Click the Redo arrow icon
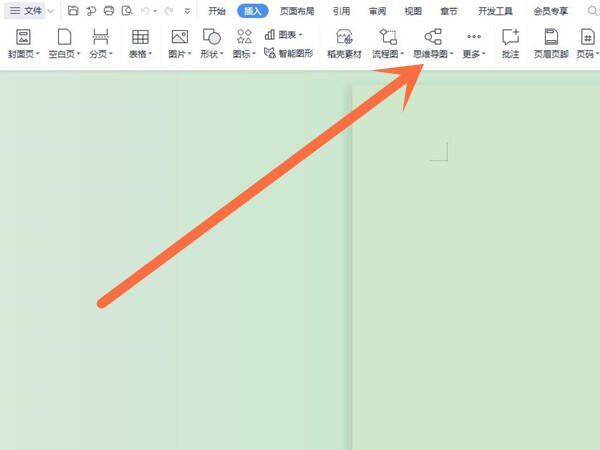This screenshot has width=600, height=450. [x=168, y=11]
